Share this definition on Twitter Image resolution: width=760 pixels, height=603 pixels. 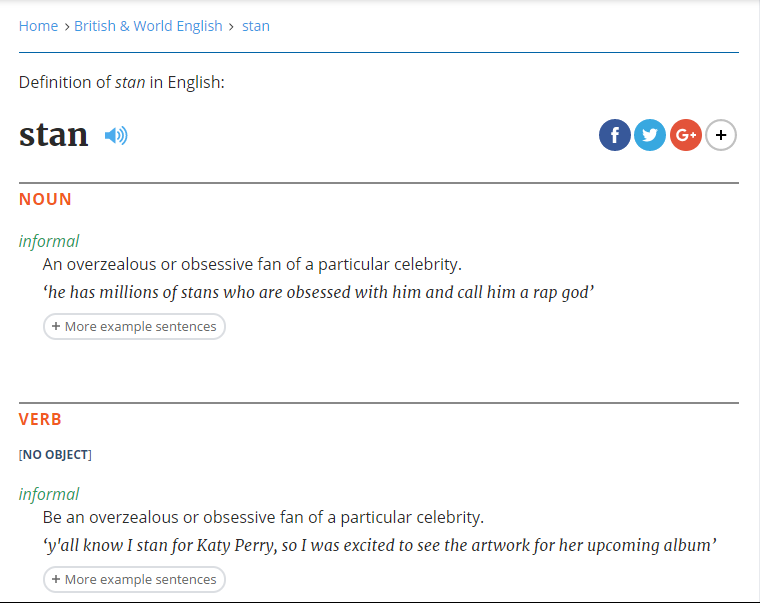[x=650, y=135]
